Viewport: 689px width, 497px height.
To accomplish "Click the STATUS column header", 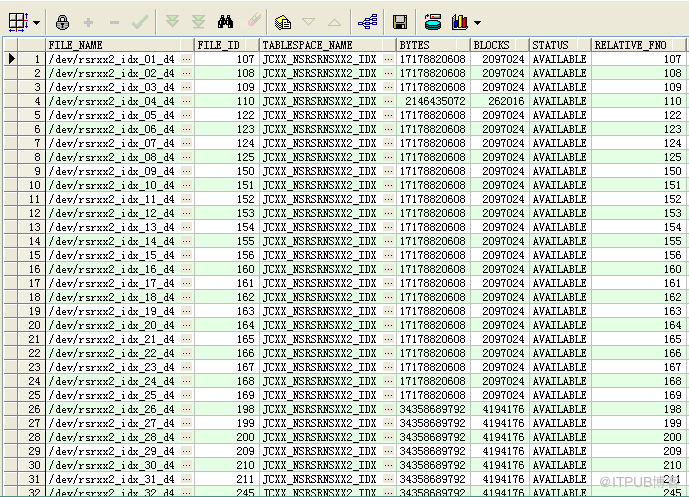I will tap(560, 45).
